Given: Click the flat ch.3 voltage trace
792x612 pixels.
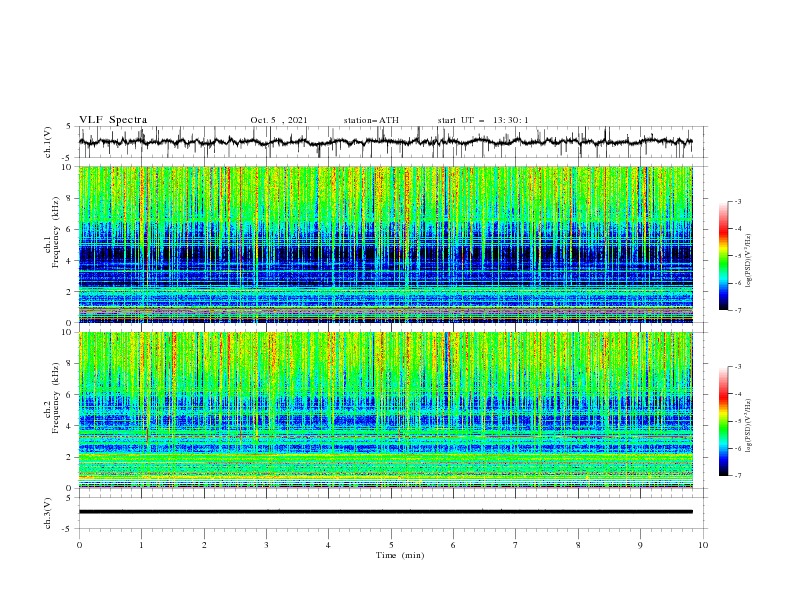Looking at the screenshot, I should 385,512.
